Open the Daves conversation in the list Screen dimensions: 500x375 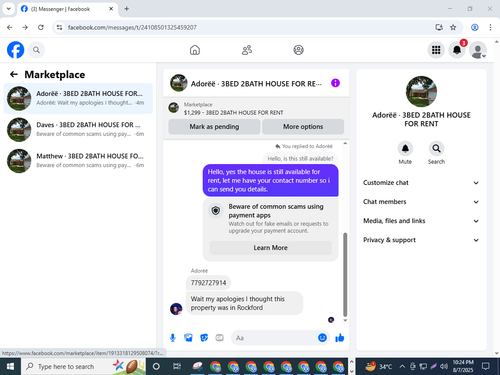click(x=78, y=129)
